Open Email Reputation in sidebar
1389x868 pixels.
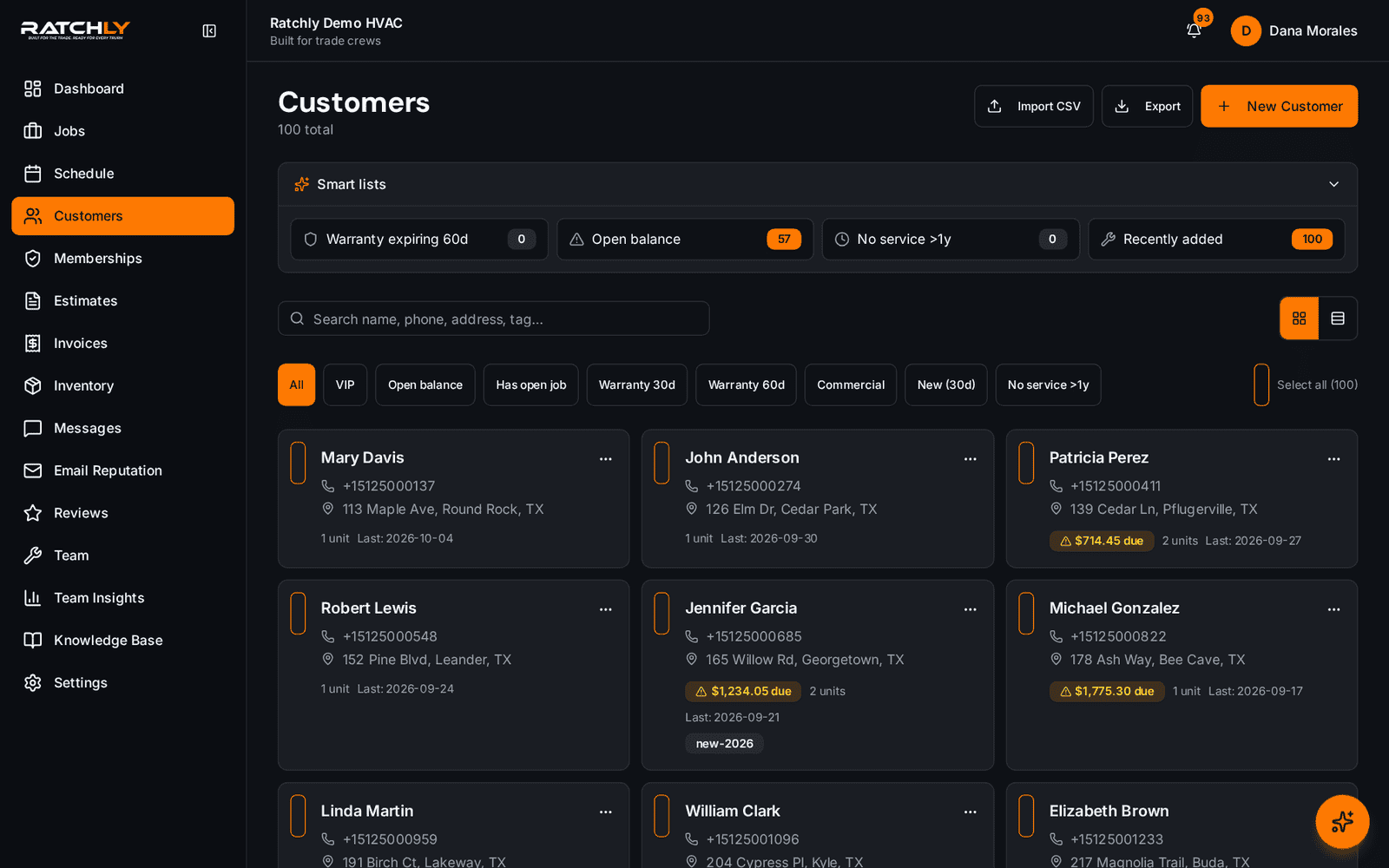[122, 470]
